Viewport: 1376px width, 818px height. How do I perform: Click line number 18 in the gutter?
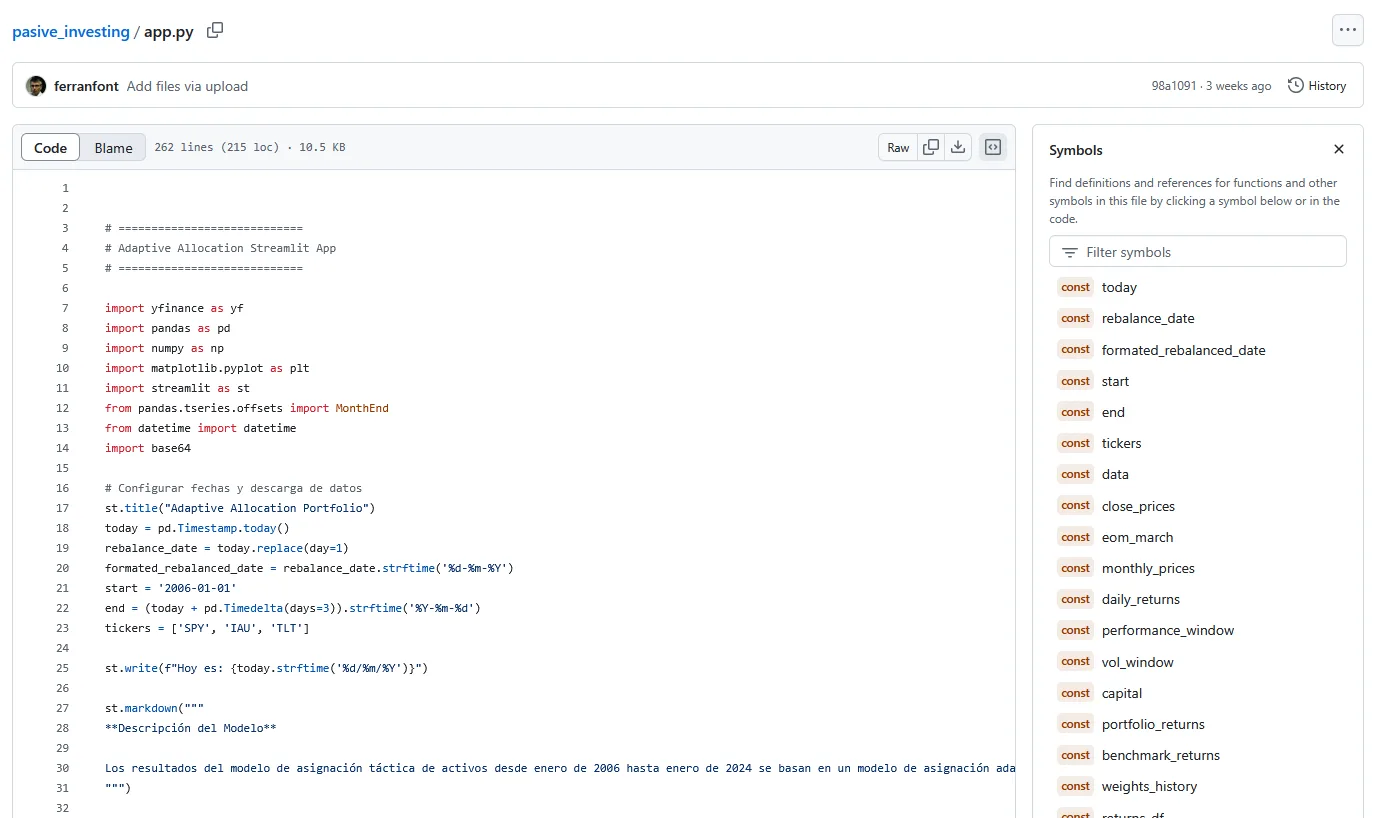(65, 528)
